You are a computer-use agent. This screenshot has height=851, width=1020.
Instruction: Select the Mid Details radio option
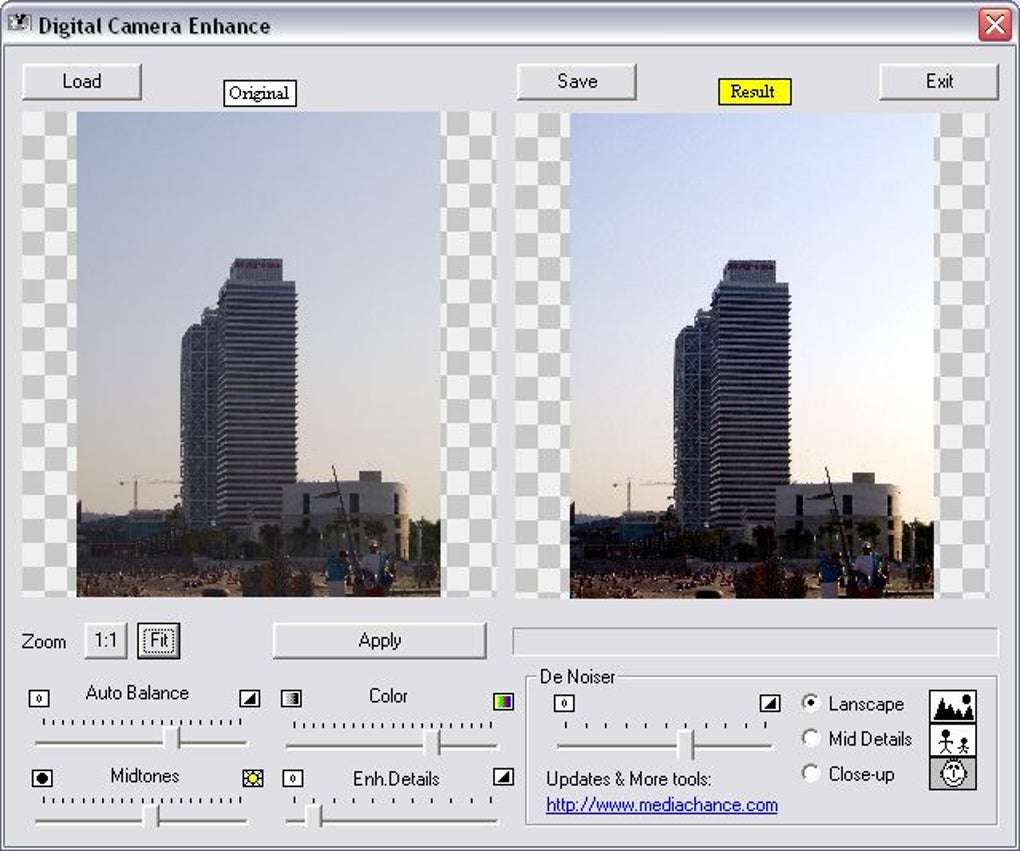click(x=811, y=738)
